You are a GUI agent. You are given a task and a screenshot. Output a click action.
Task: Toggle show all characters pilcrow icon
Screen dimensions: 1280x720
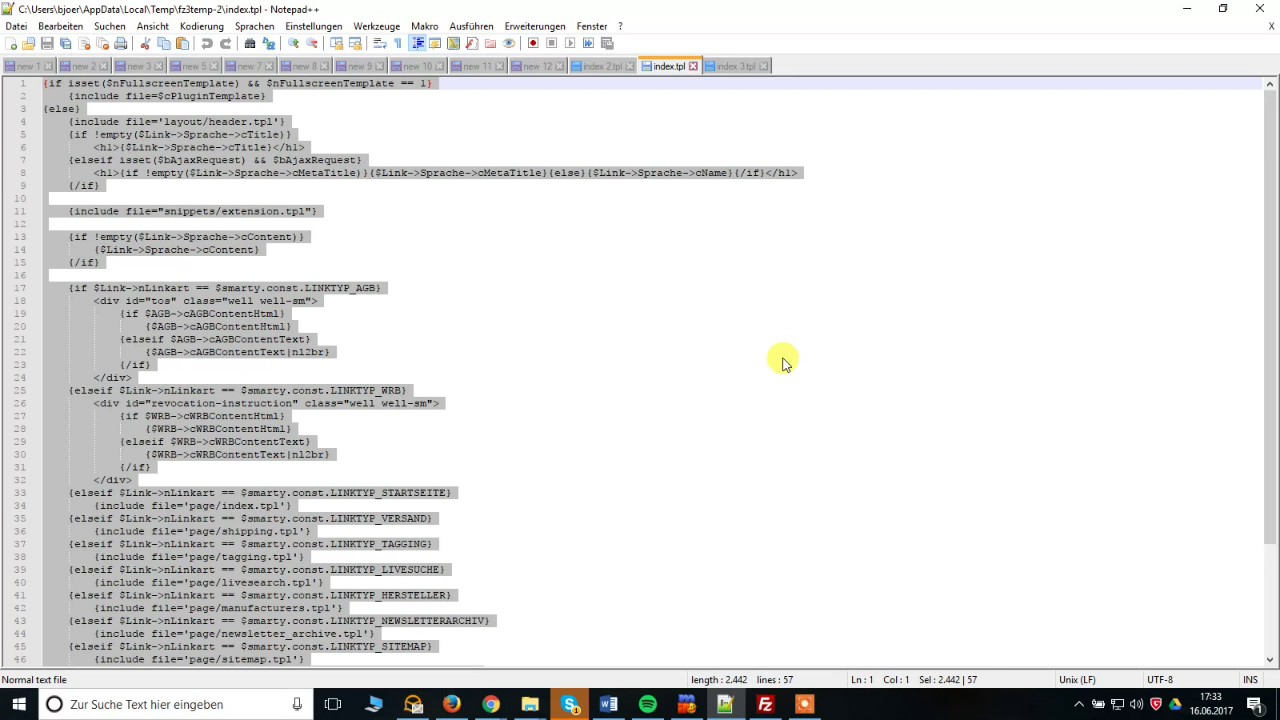(x=398, y=43)
